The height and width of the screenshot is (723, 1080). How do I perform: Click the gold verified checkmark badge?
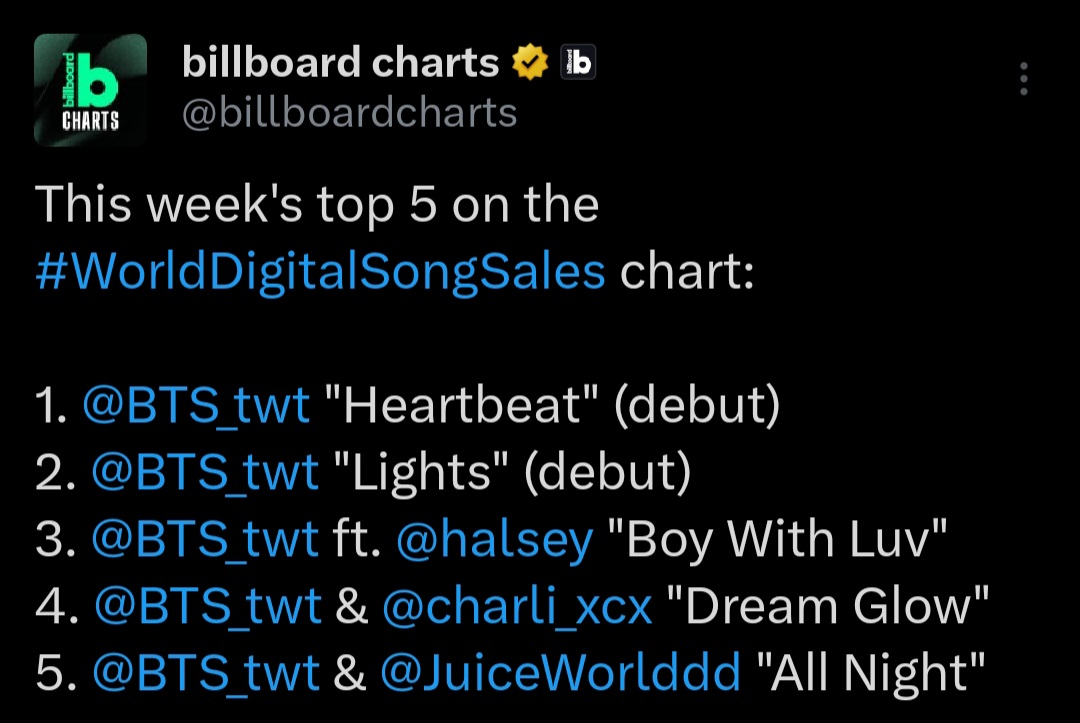click(530, 62)
